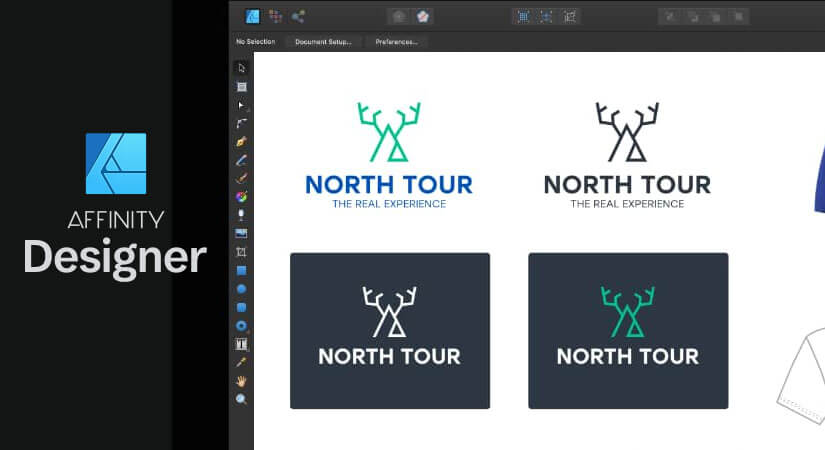Open Document Setup
Viewport: 825px width, 450px height.
(324, 42)
